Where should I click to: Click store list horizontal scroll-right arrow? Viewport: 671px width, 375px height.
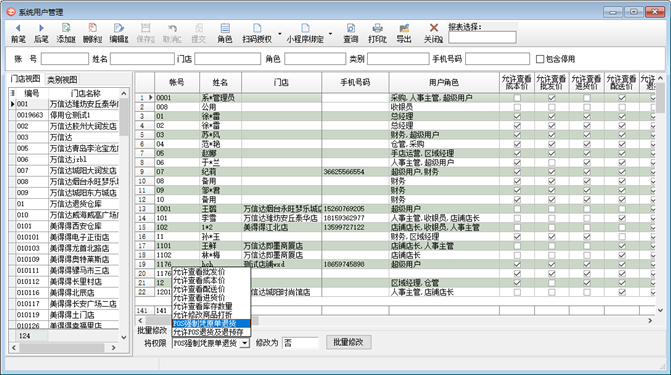pyautogui.click(x=113, y=348)
